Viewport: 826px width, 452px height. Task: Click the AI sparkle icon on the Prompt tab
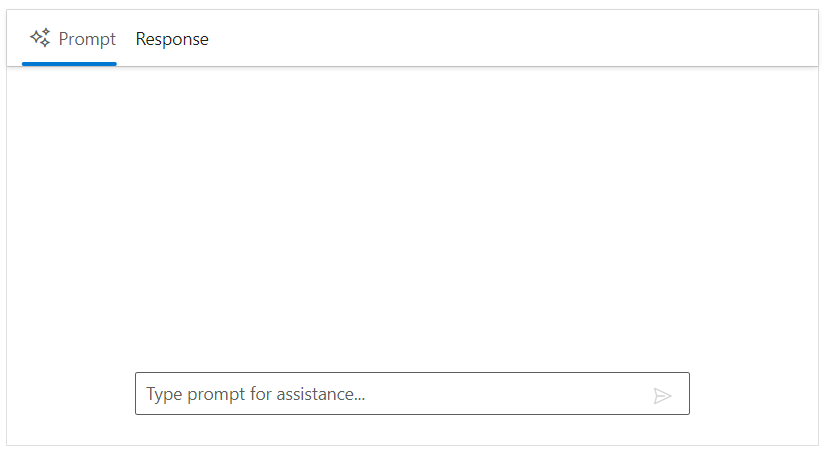[40, 38]
